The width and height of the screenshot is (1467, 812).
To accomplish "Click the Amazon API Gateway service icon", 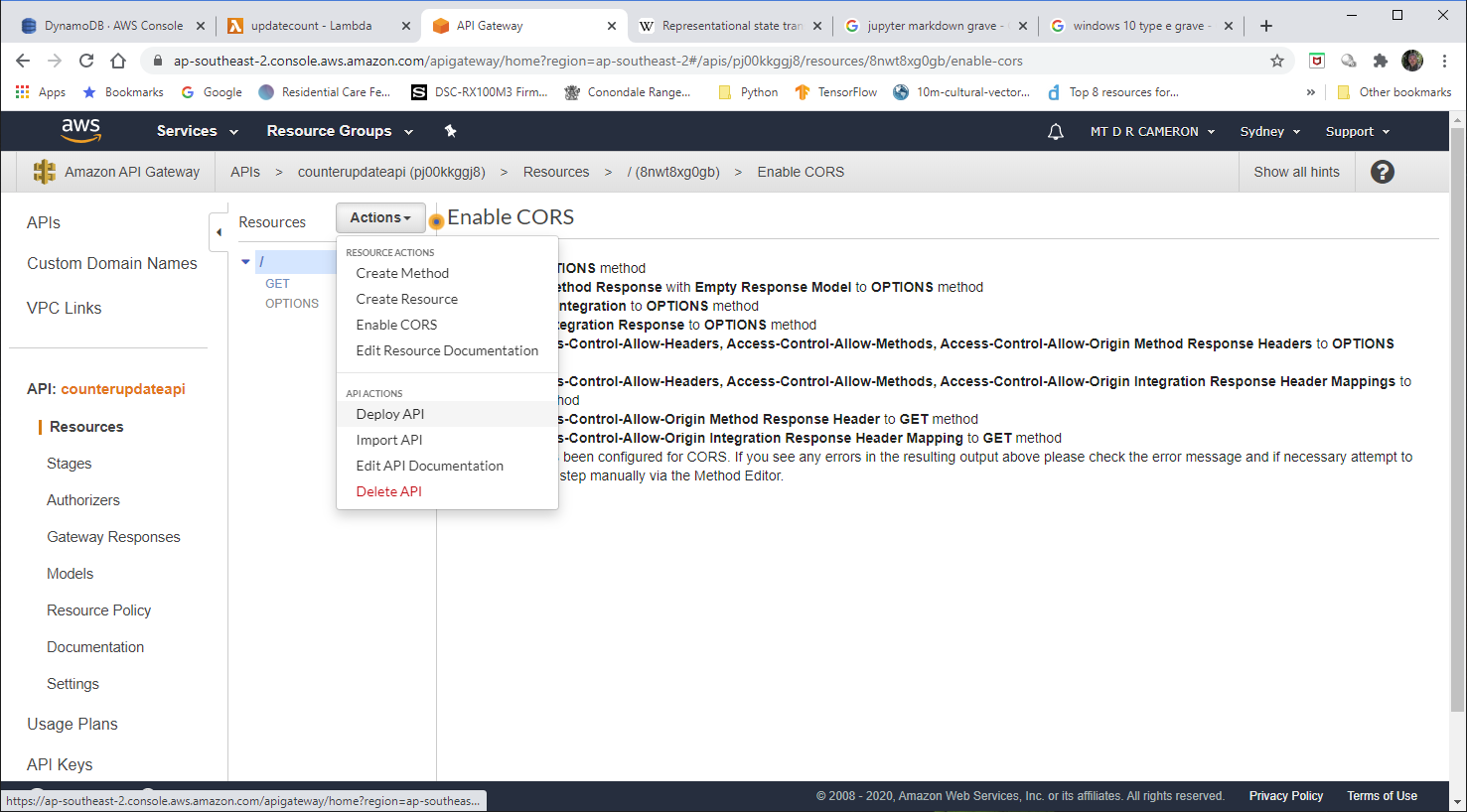I will point(45,172).
